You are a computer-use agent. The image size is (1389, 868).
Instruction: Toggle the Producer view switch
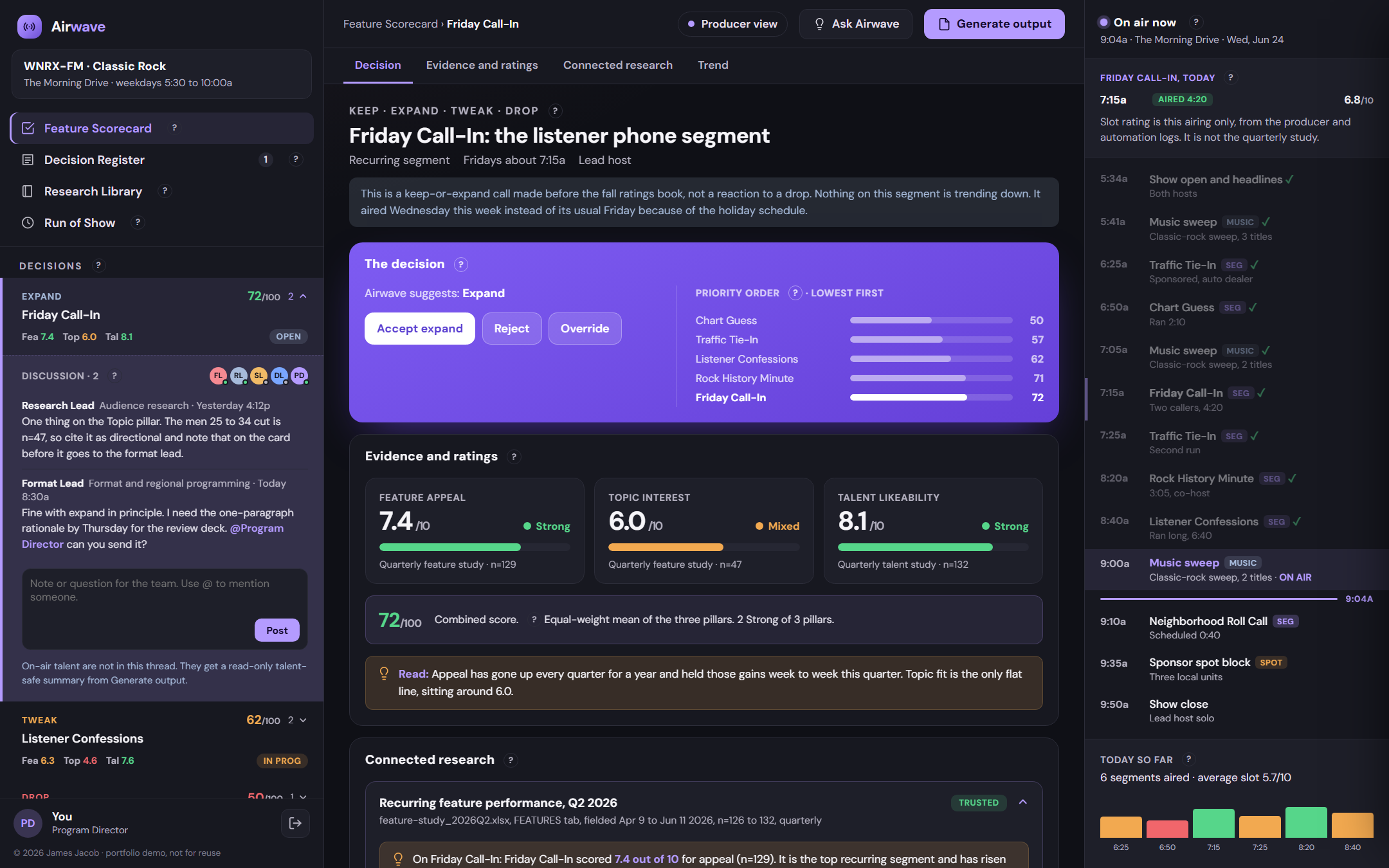(x=732, y=24)
